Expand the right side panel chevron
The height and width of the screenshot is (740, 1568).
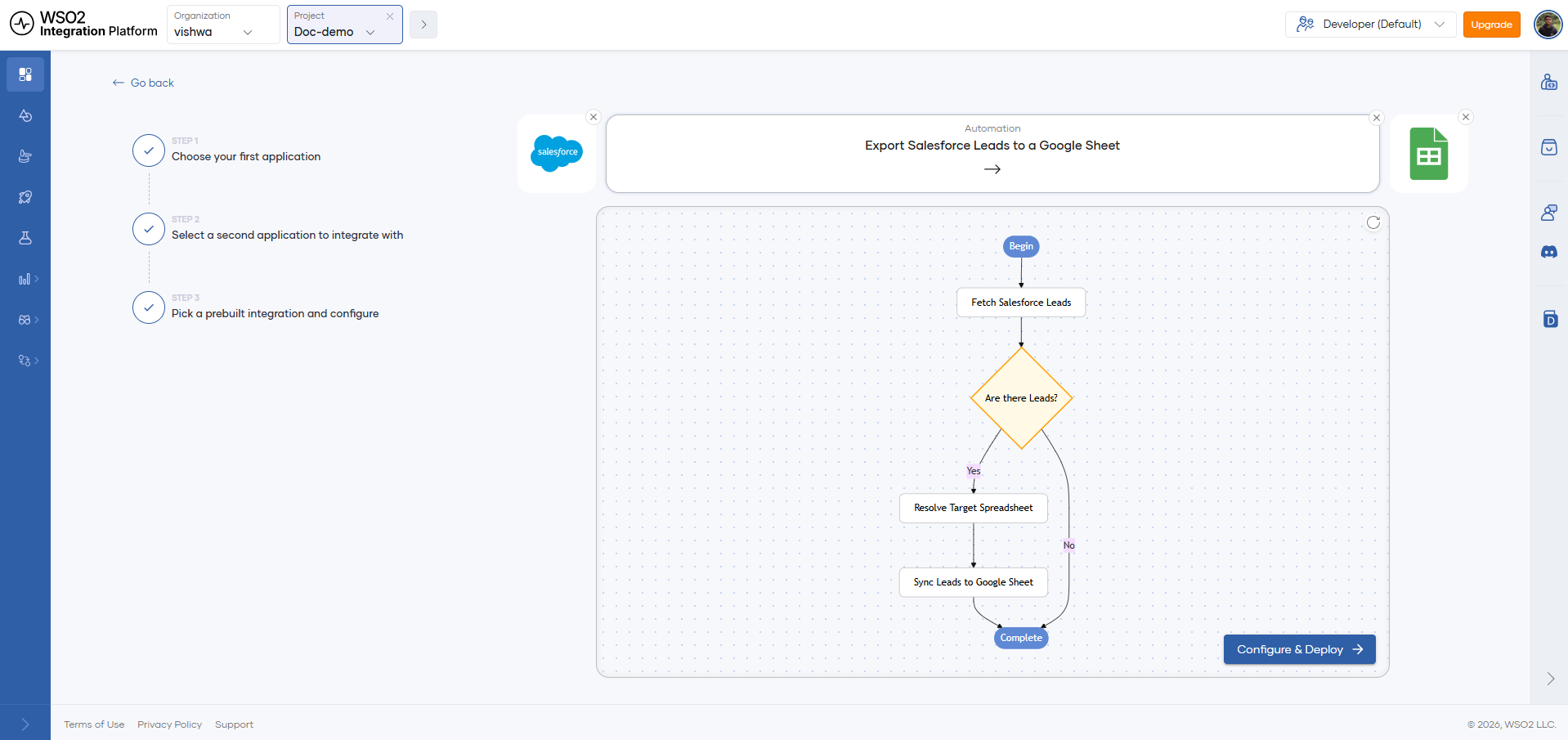pyautogui.click(x=1550, y=679)
